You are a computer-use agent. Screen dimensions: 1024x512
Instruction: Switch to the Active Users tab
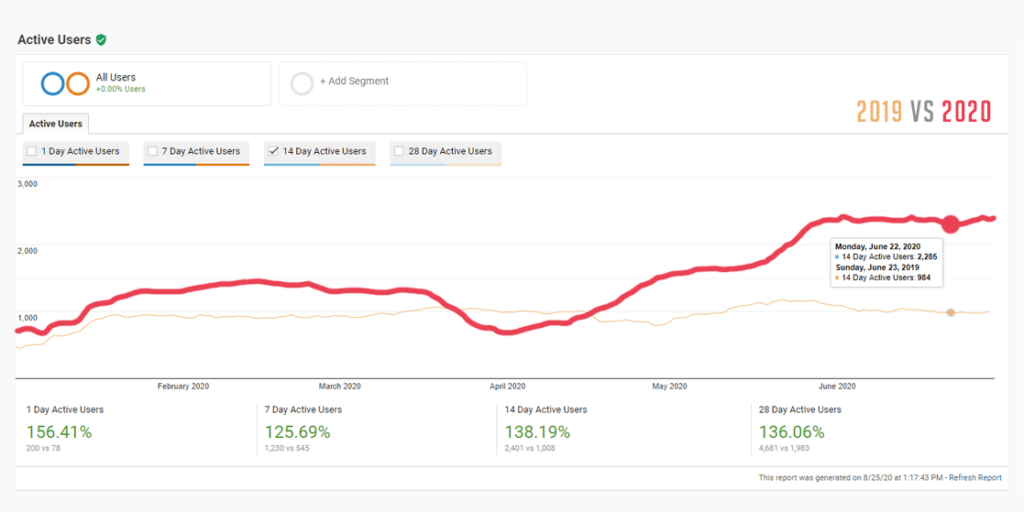[x=56, y=124]
